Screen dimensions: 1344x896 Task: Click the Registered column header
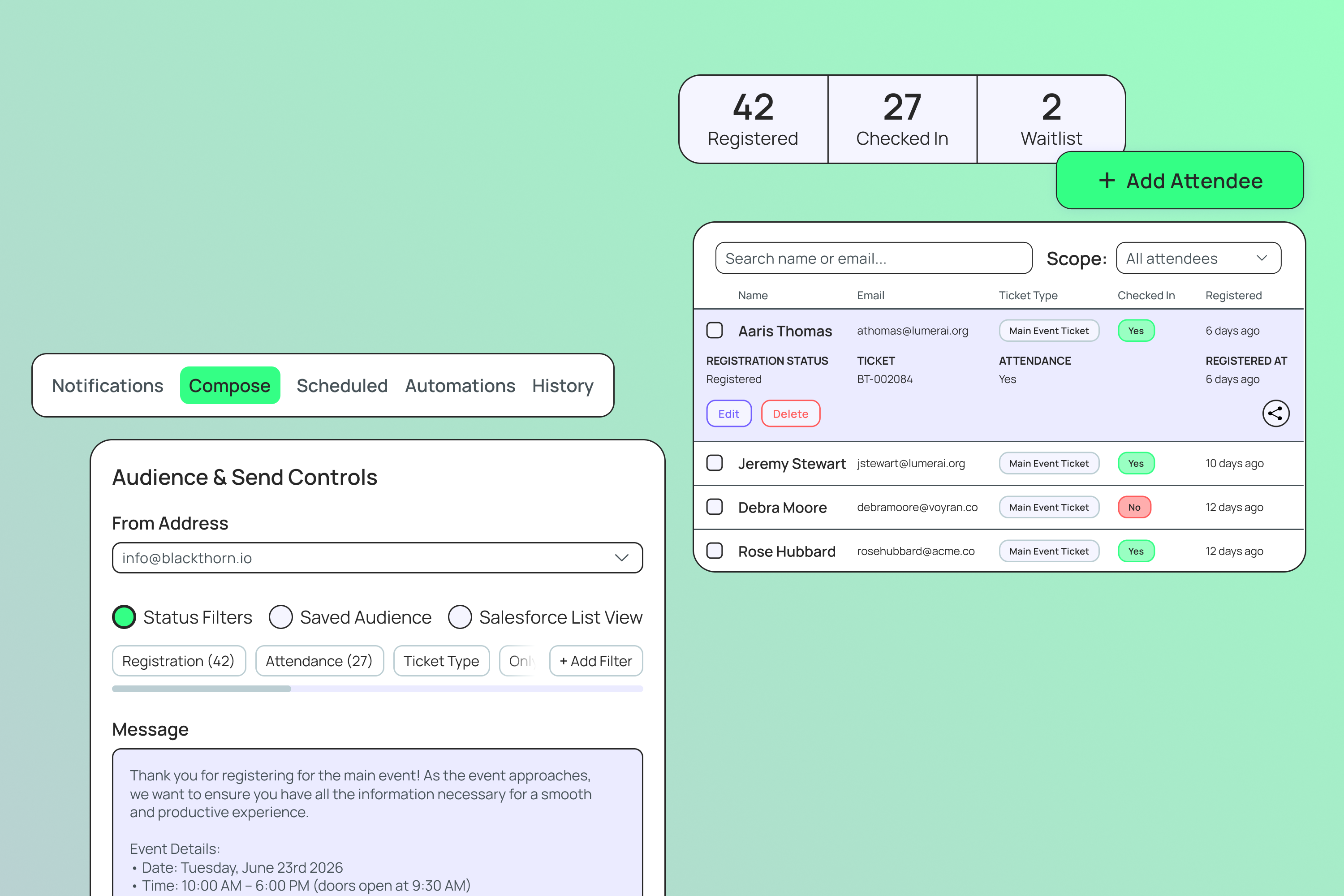[x=1233, y=295]
